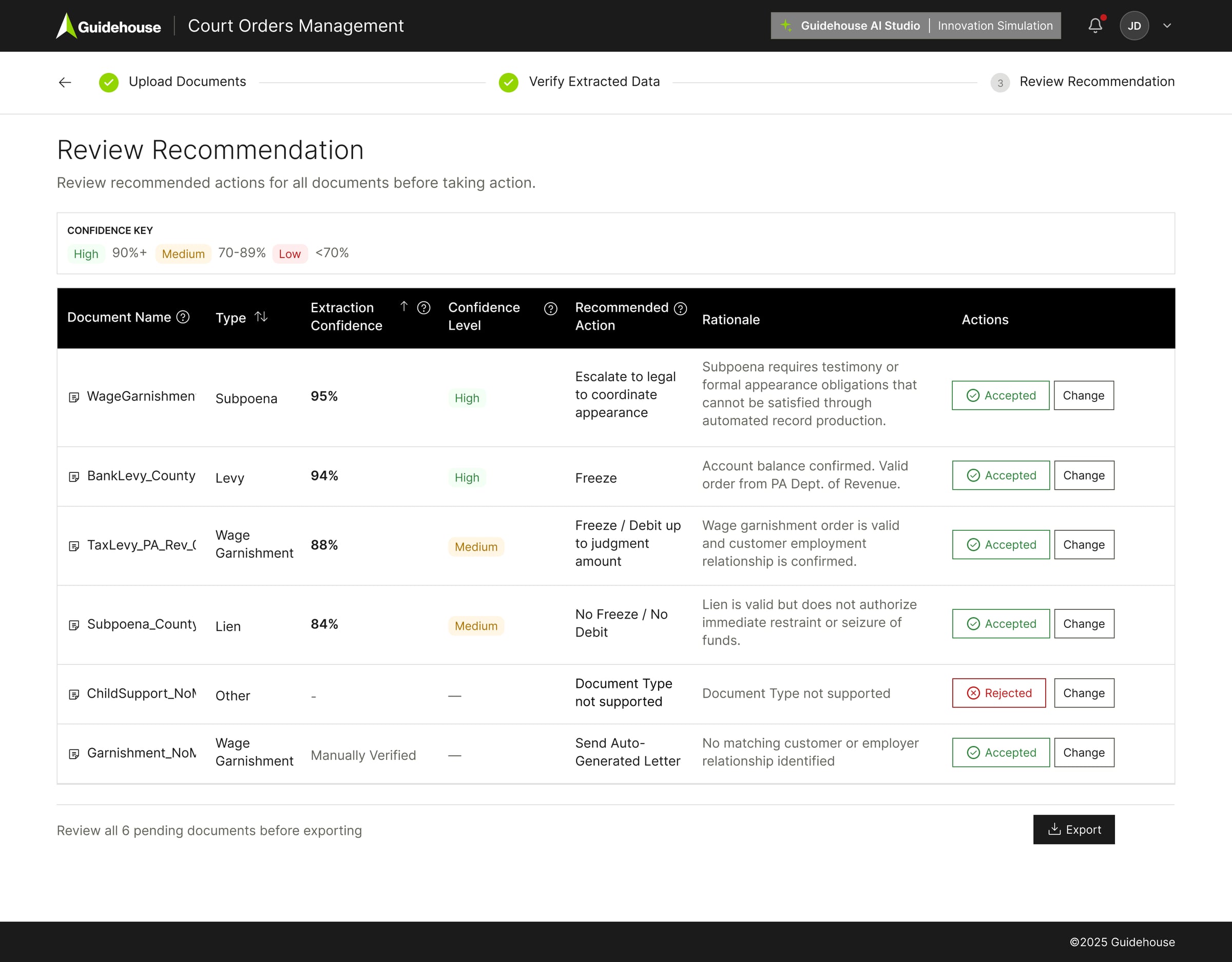Open the notifications bell
The height and width of the screenshot is (962, 1232).
point(1095,26)
